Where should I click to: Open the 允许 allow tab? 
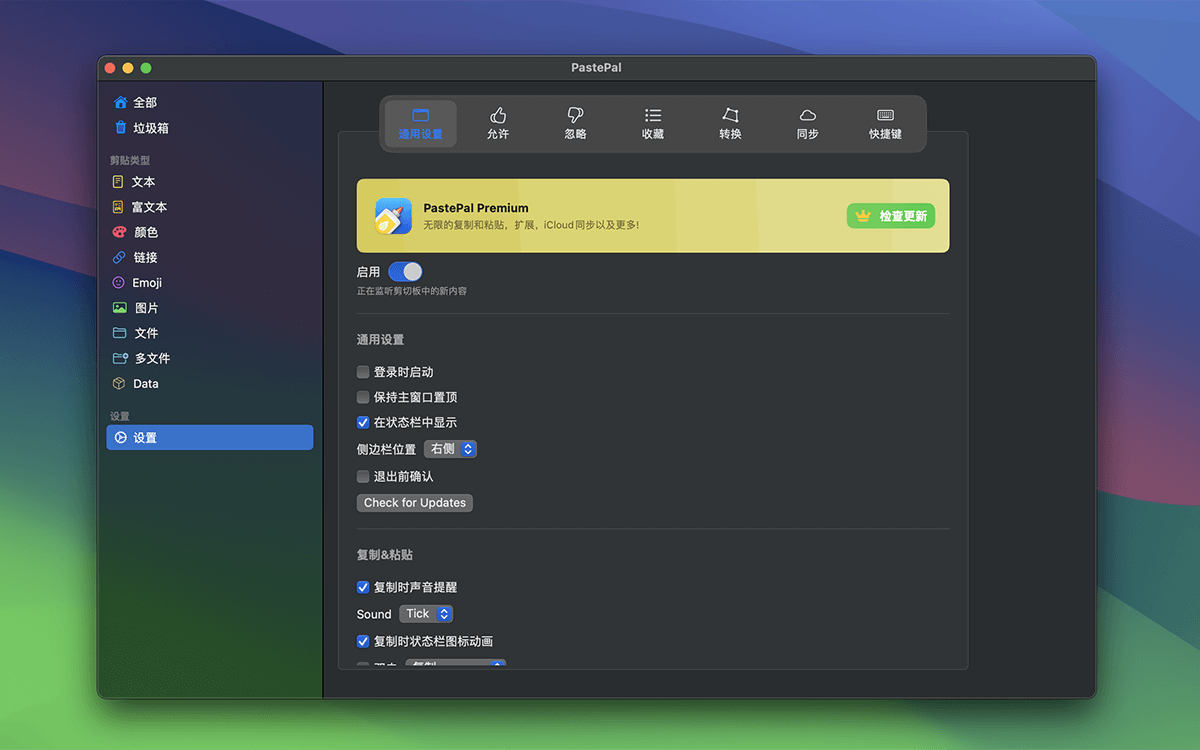[498, 124]
